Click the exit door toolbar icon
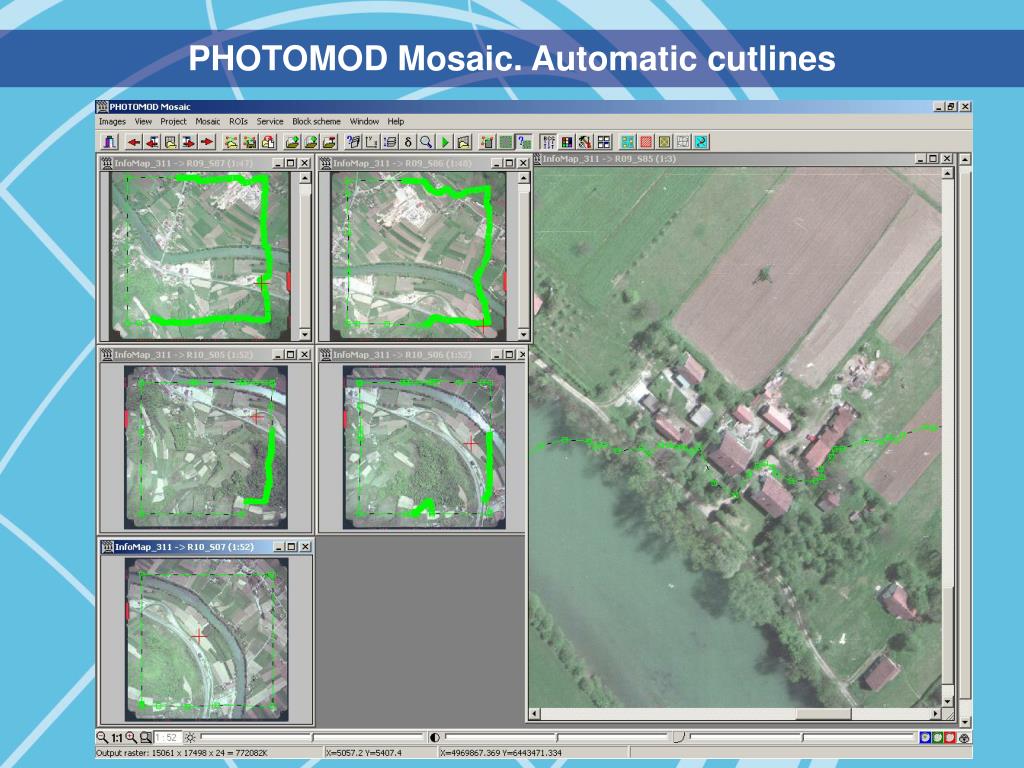Viewport: 1024px width, 768px height. (110, 142)
